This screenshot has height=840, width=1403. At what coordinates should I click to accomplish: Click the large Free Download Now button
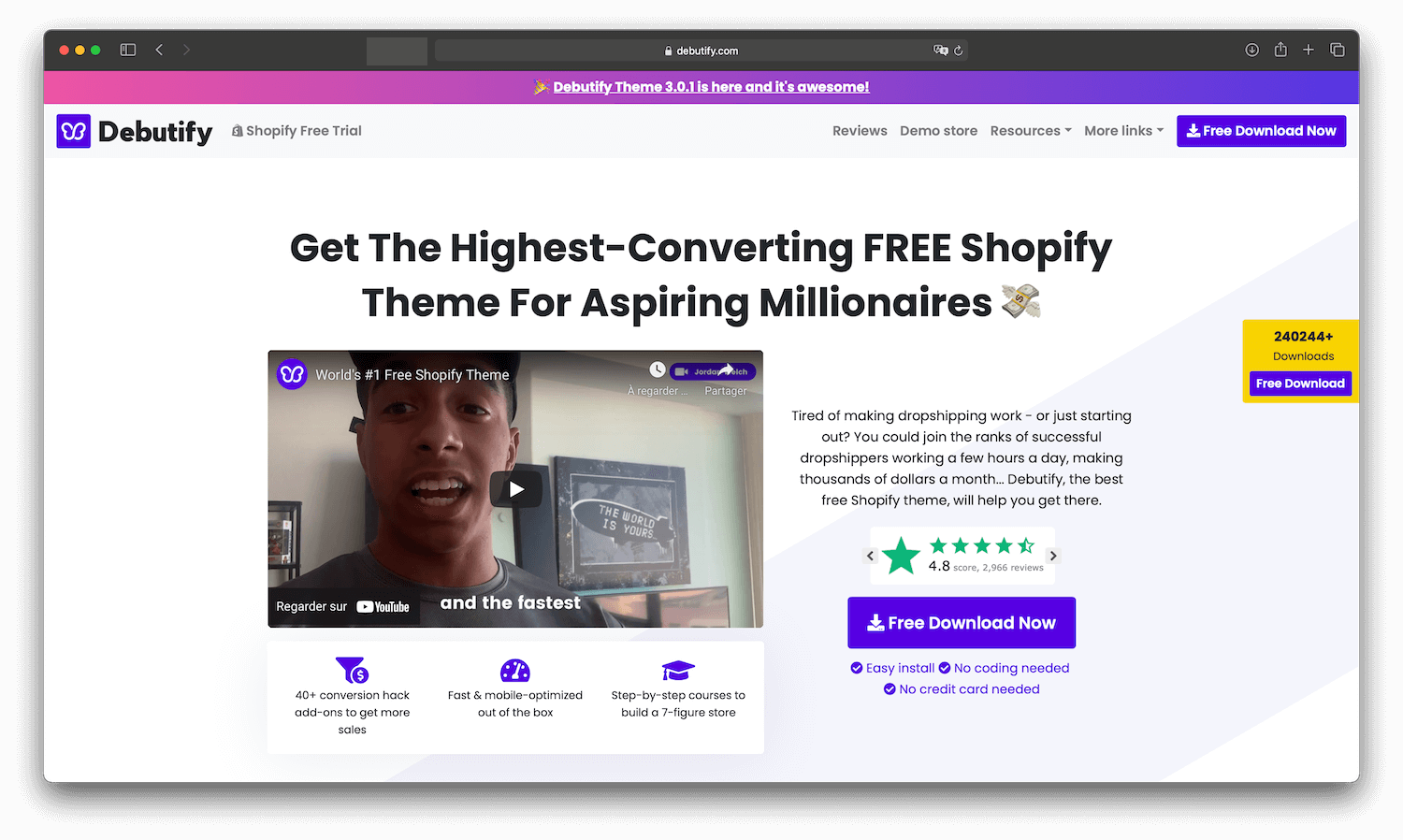click(962, 623)
